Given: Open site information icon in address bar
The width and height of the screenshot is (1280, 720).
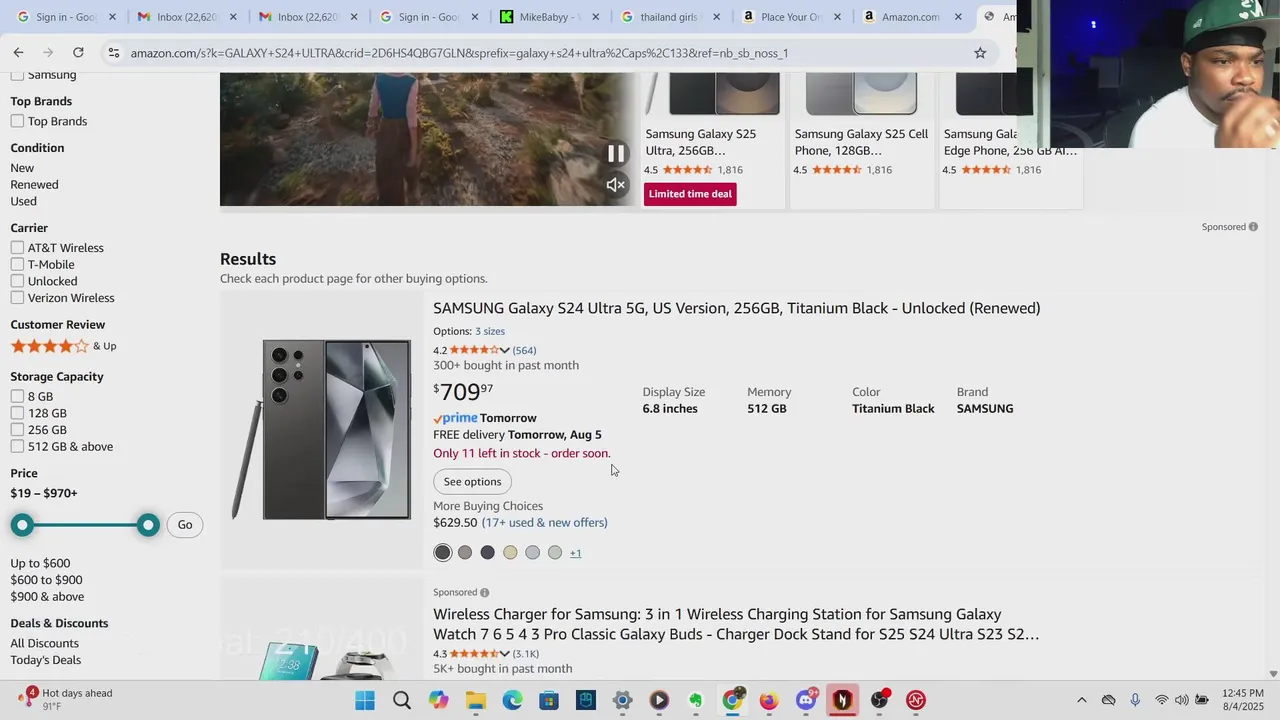Looking at the screenshot, I should coord(114,53).
